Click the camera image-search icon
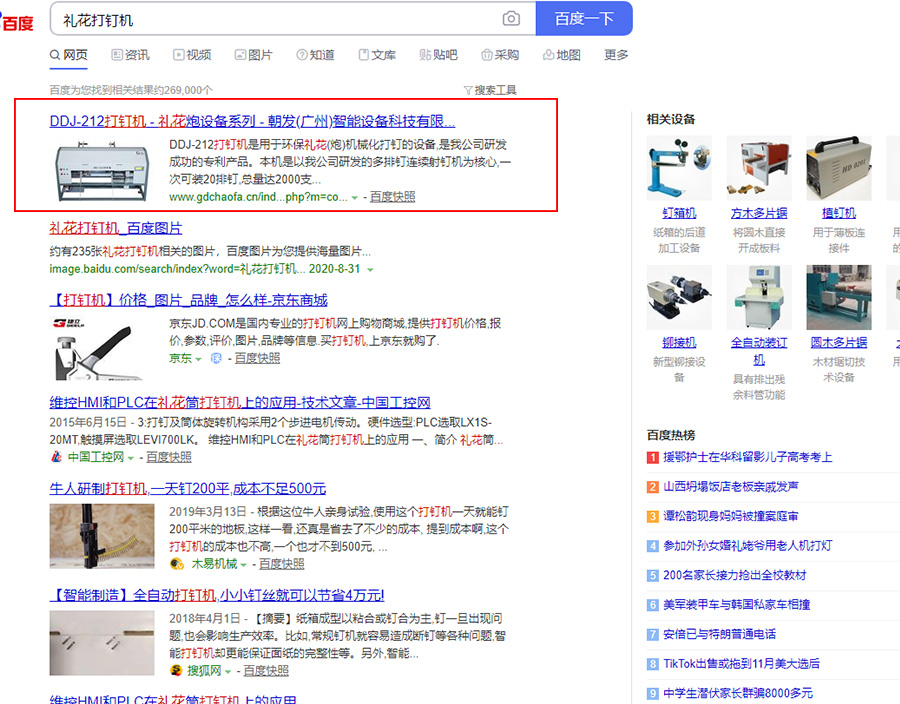Viewport: 900px width, 704px height. tap(511, 19)
